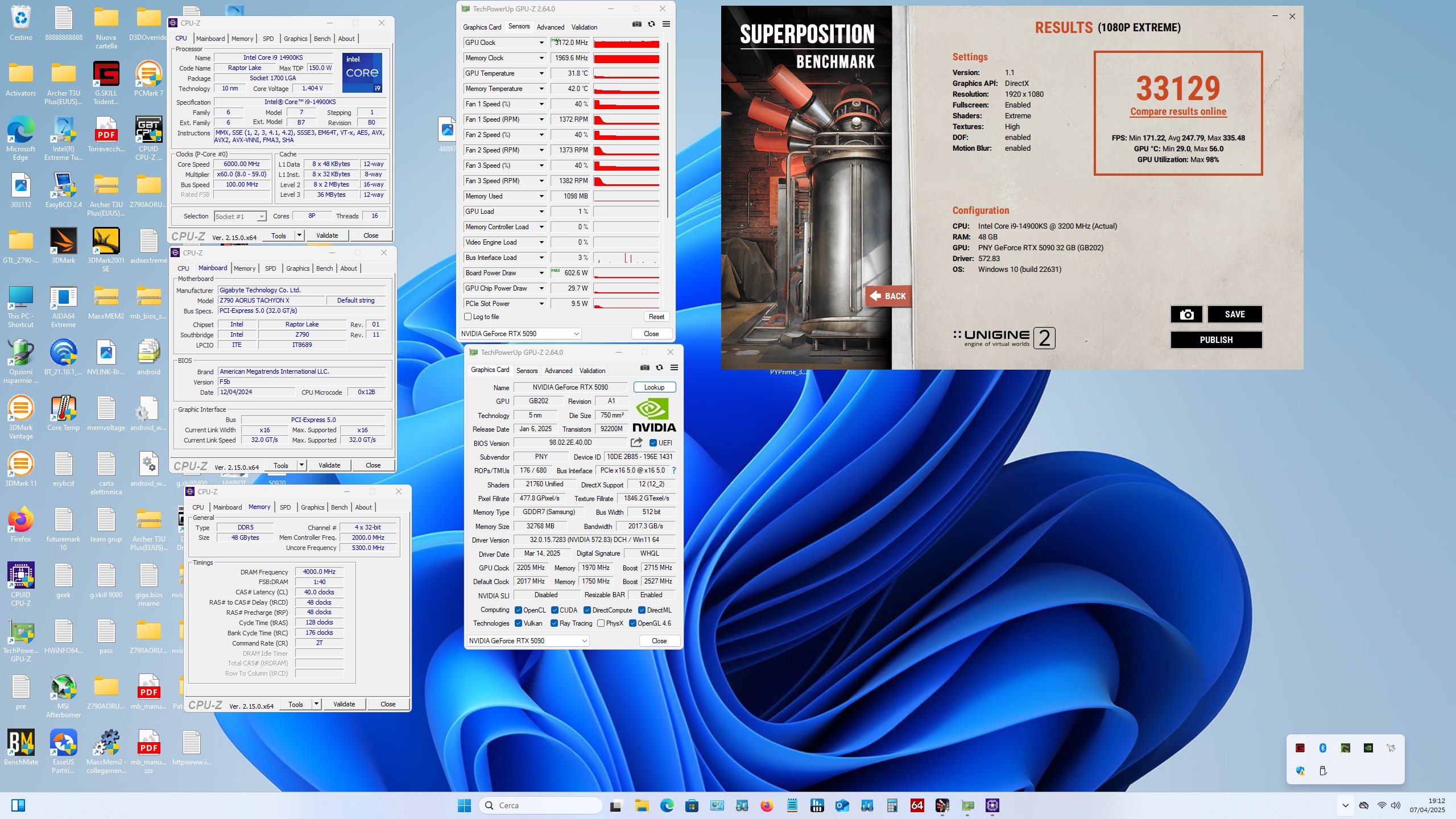Toggle the DirectML checkbox
1456x819 pixels.
(x=642, y=610)
